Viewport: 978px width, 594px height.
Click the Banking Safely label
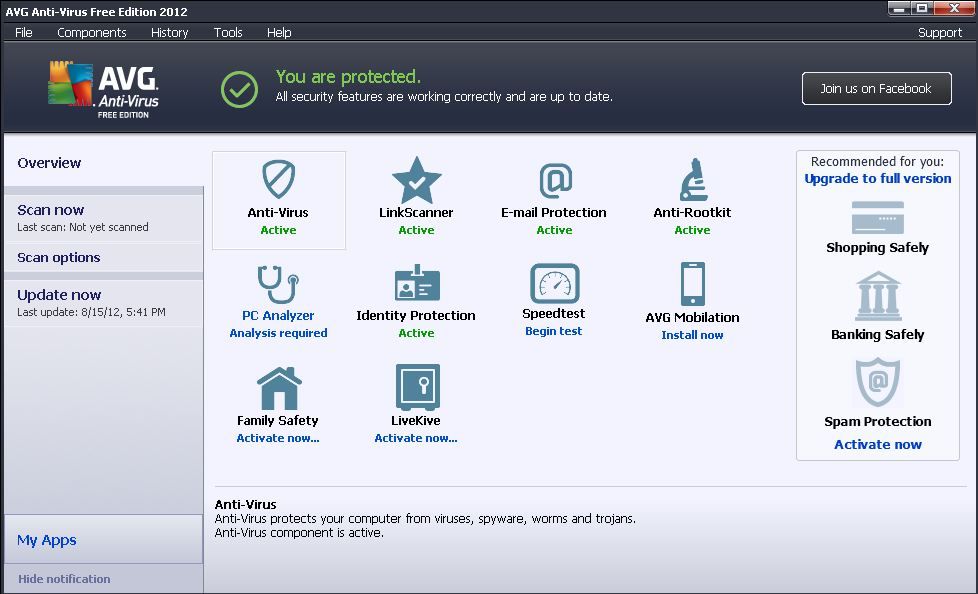pyautogui.click(x=878, y=334)
